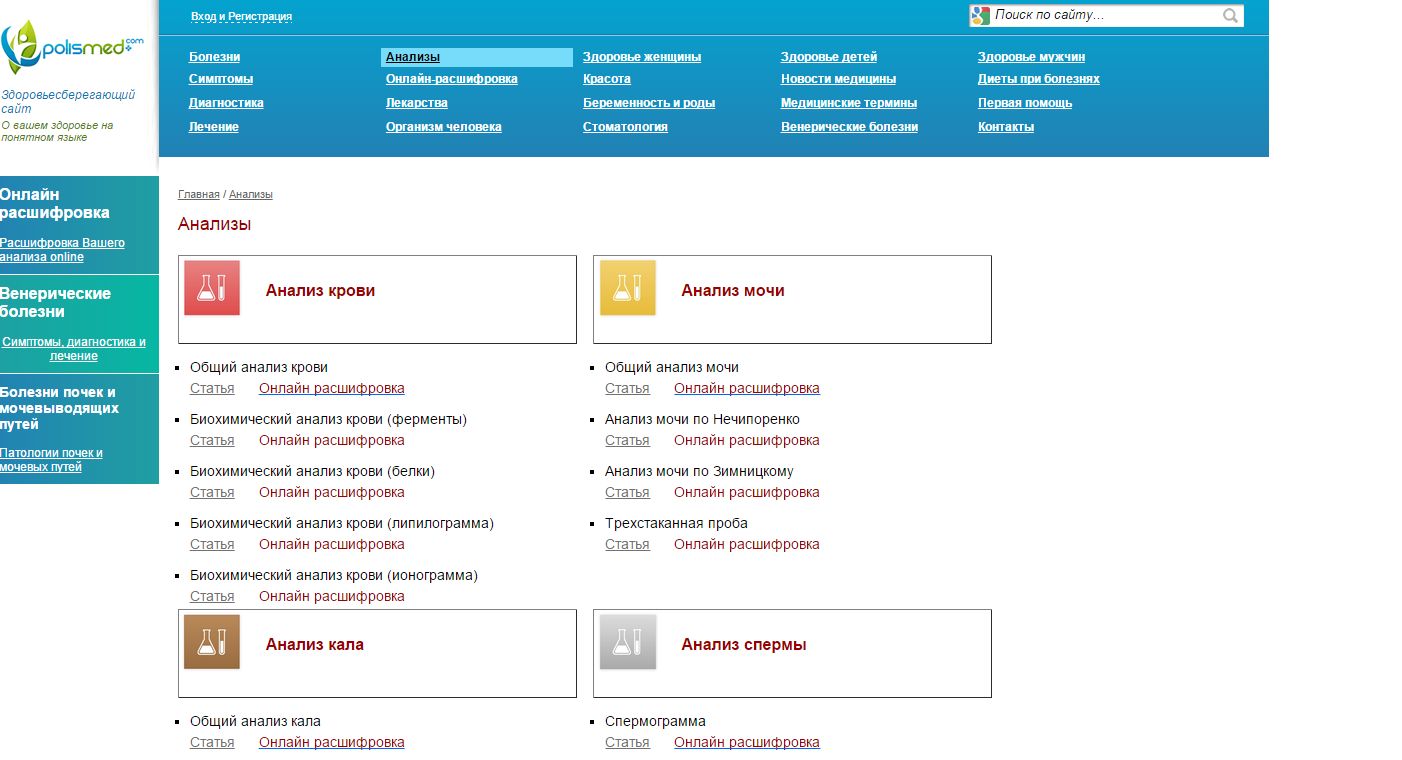The height and width of the screenshot is (760, 1402).
Task: Click the Google icon in search box
Action: (980, 16)
